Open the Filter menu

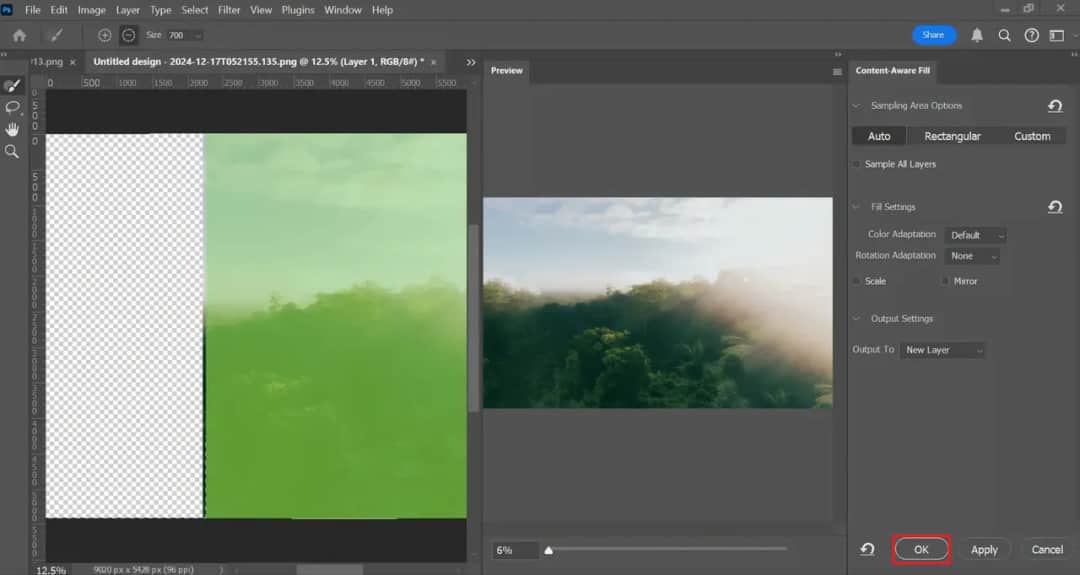tap(229, 10)
